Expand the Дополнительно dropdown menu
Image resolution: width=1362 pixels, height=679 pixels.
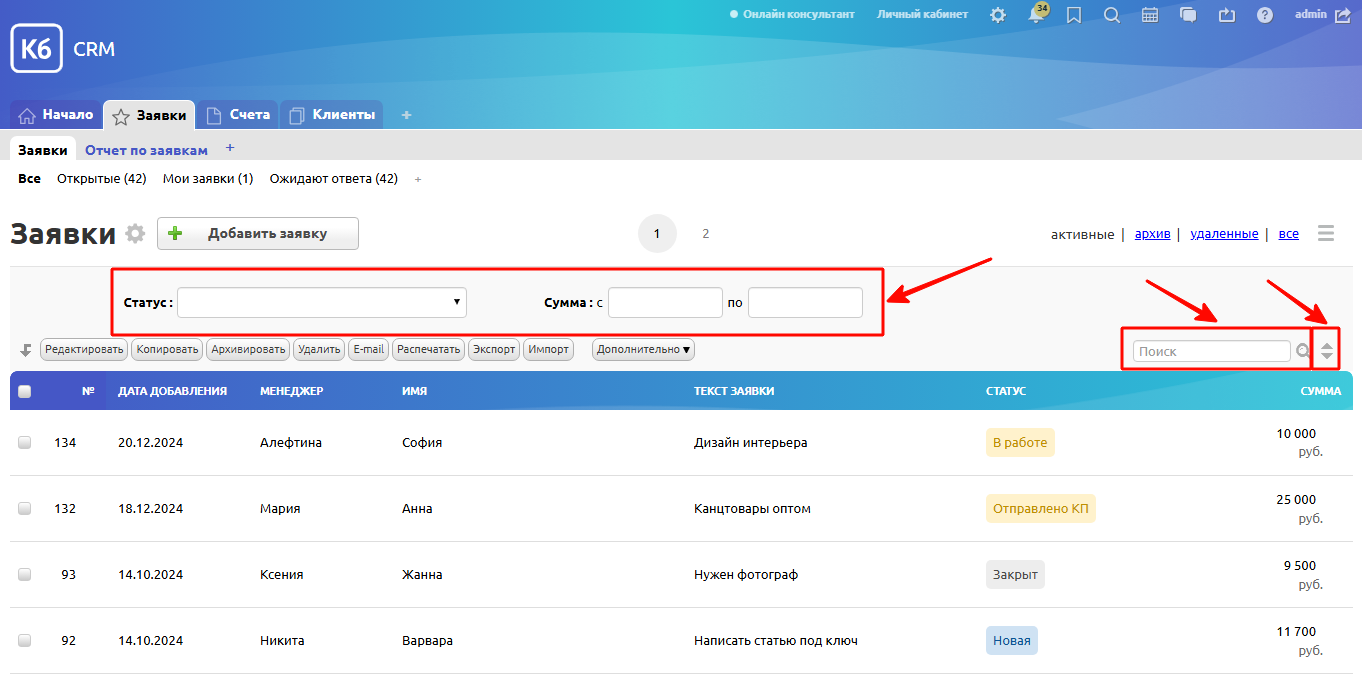[643, 350]
